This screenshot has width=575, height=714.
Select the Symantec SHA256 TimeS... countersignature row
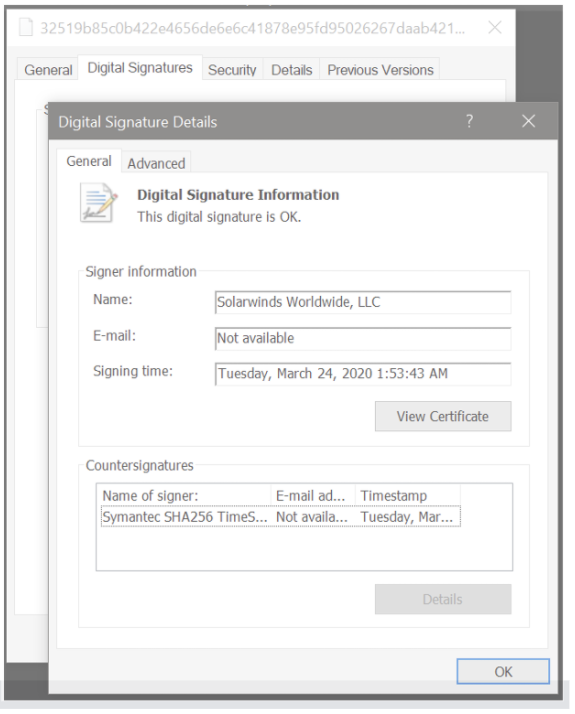[280, 517]
